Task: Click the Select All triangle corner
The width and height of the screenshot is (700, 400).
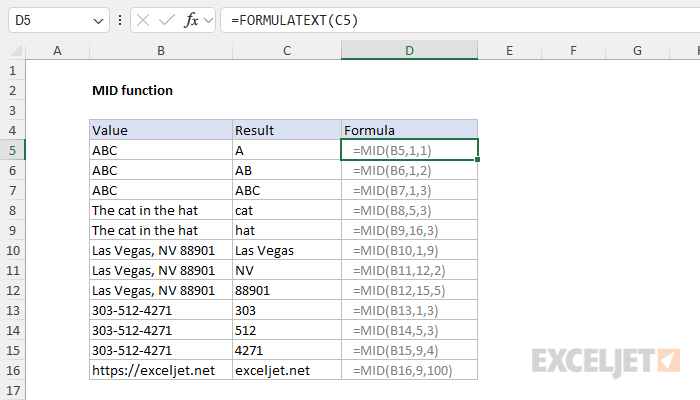Action: 16,50
